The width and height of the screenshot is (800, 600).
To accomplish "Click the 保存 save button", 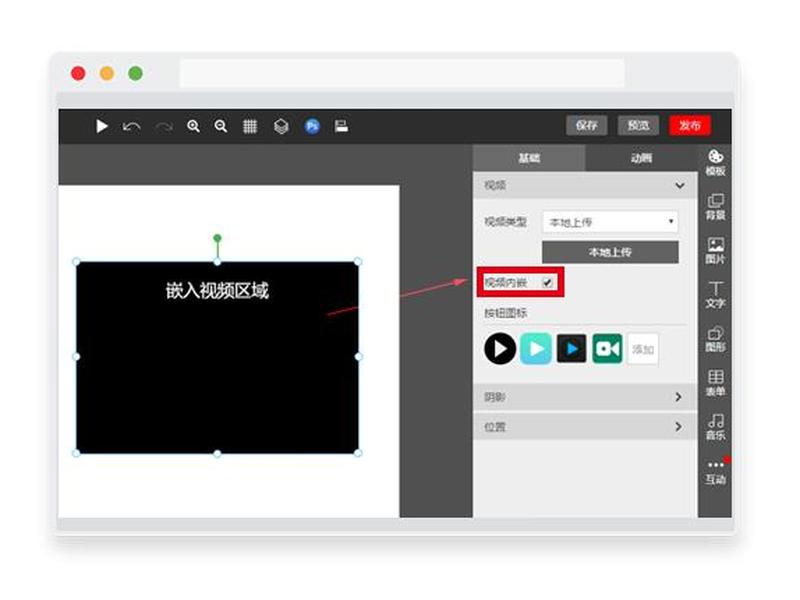I will point(587,126).
